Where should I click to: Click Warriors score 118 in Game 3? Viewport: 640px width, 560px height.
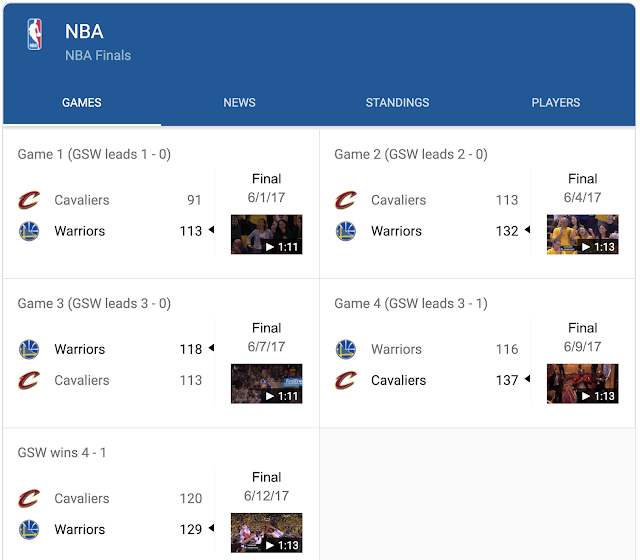click(191, 349)
